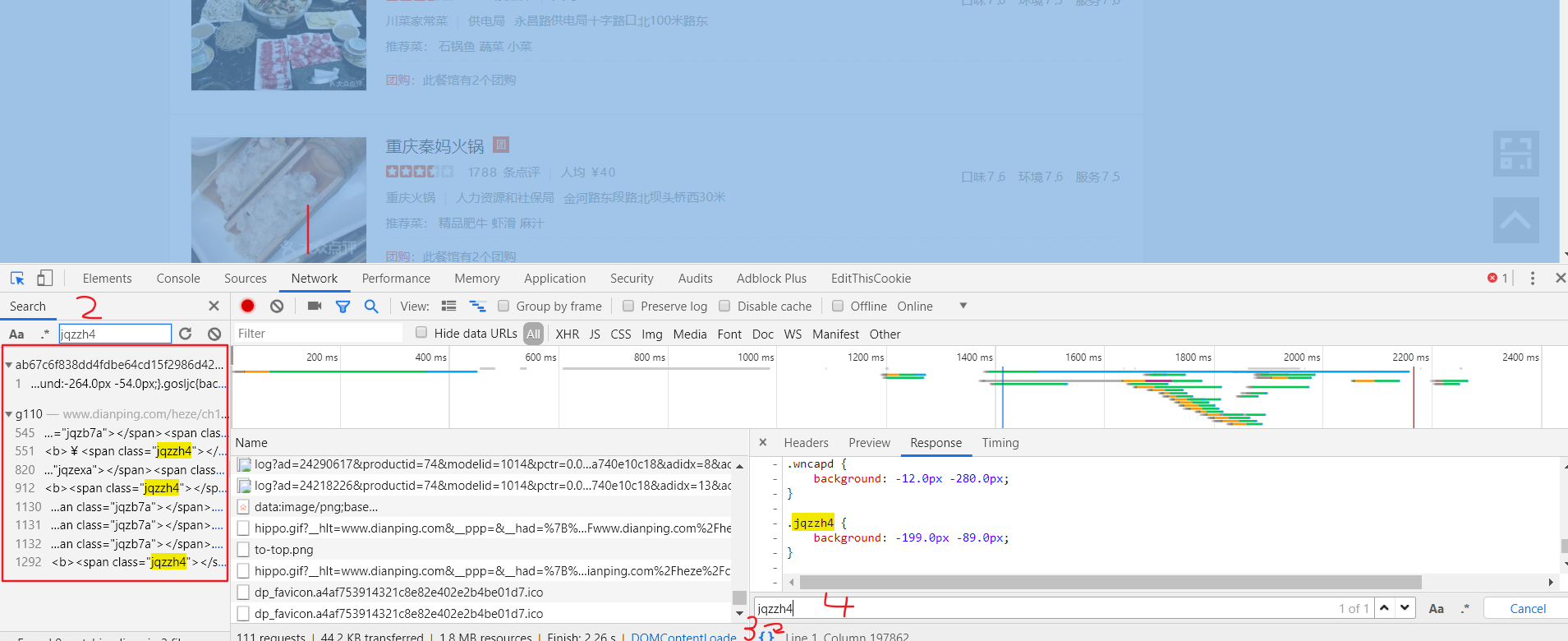
Task: Toggle regex option in Search pane
Action: tap(44, 334)
